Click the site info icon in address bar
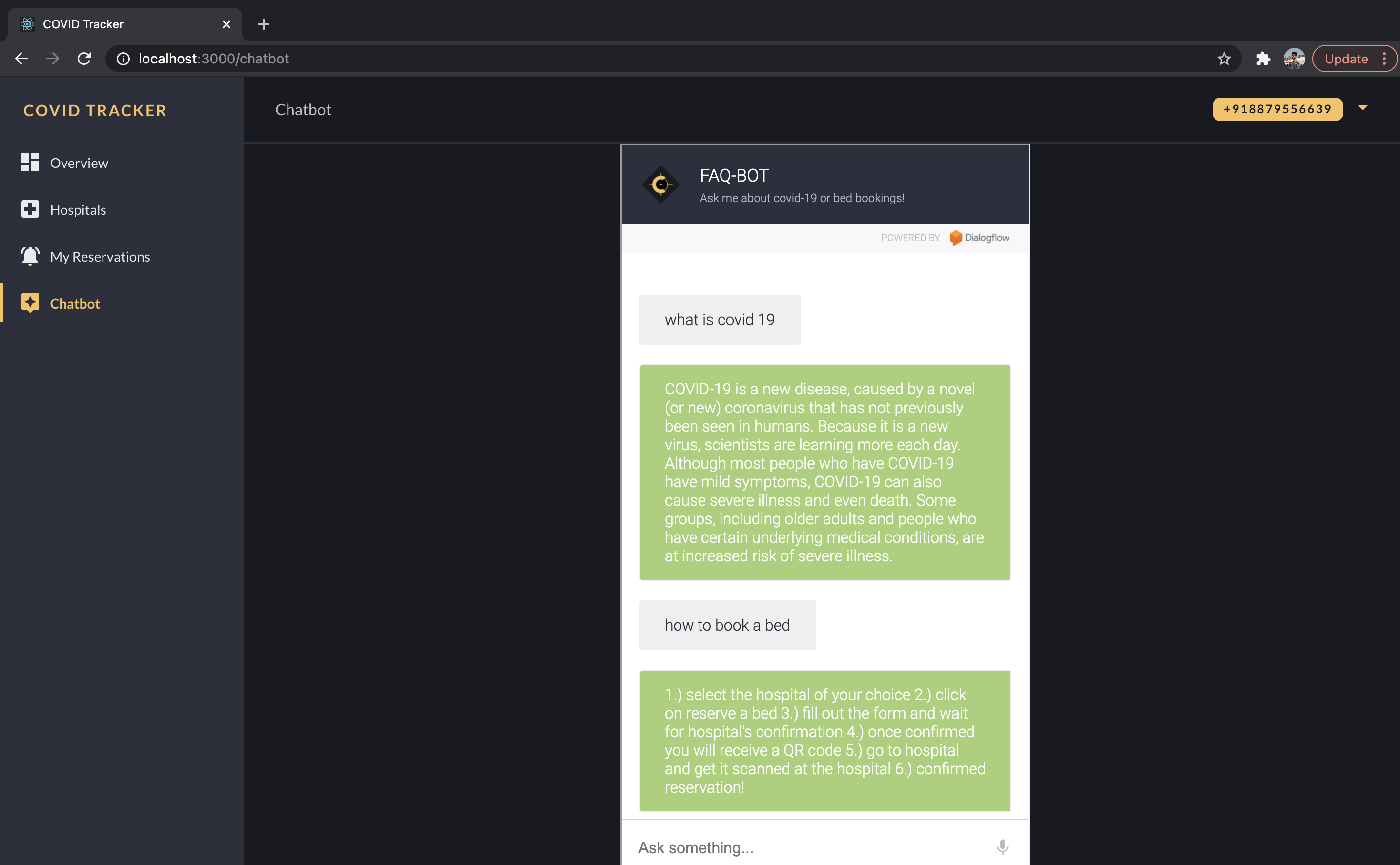Screen dimensions: 1400x865 tap(123, 59)
